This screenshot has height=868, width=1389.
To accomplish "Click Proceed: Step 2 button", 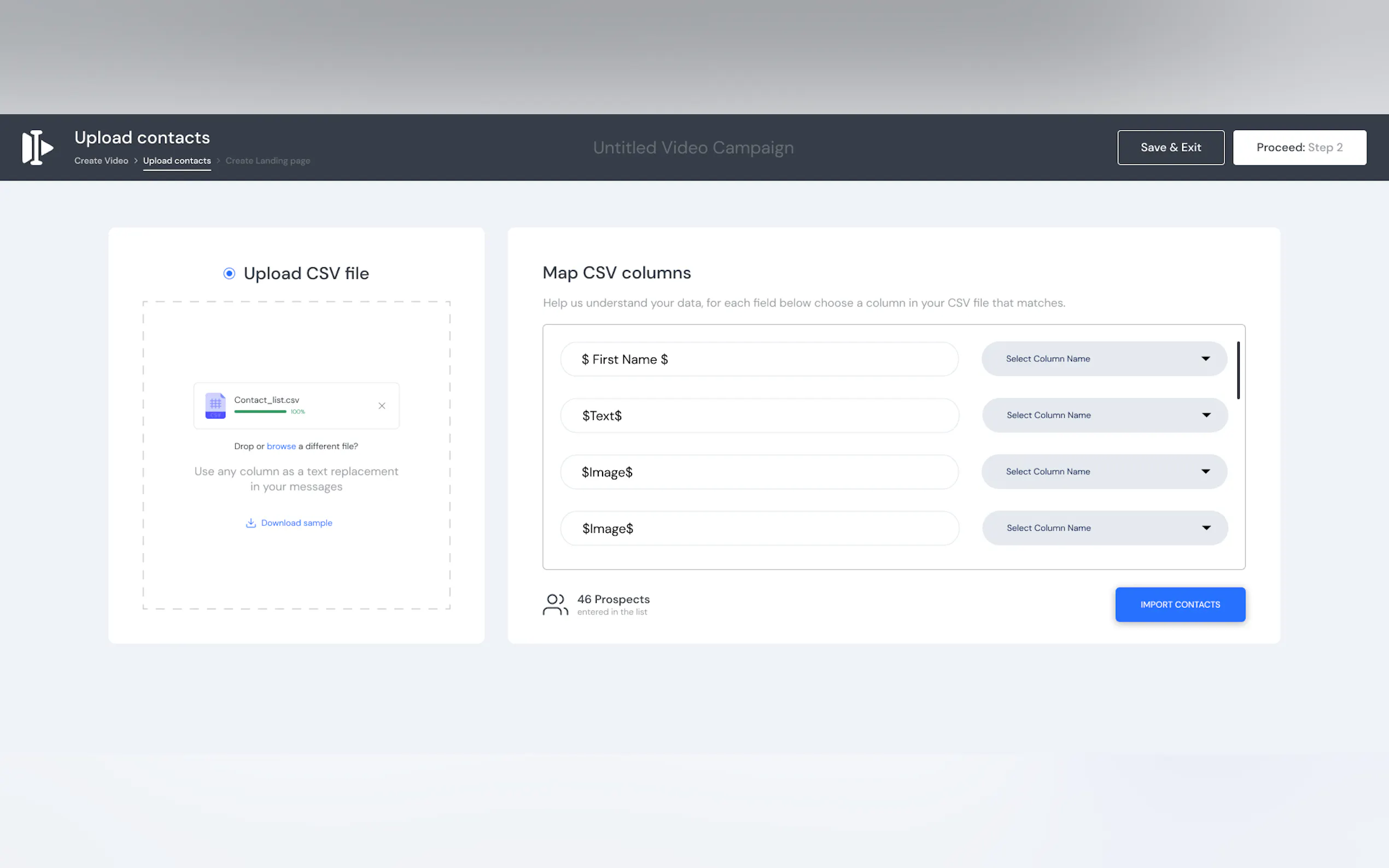I will [x=1299, y=148].
